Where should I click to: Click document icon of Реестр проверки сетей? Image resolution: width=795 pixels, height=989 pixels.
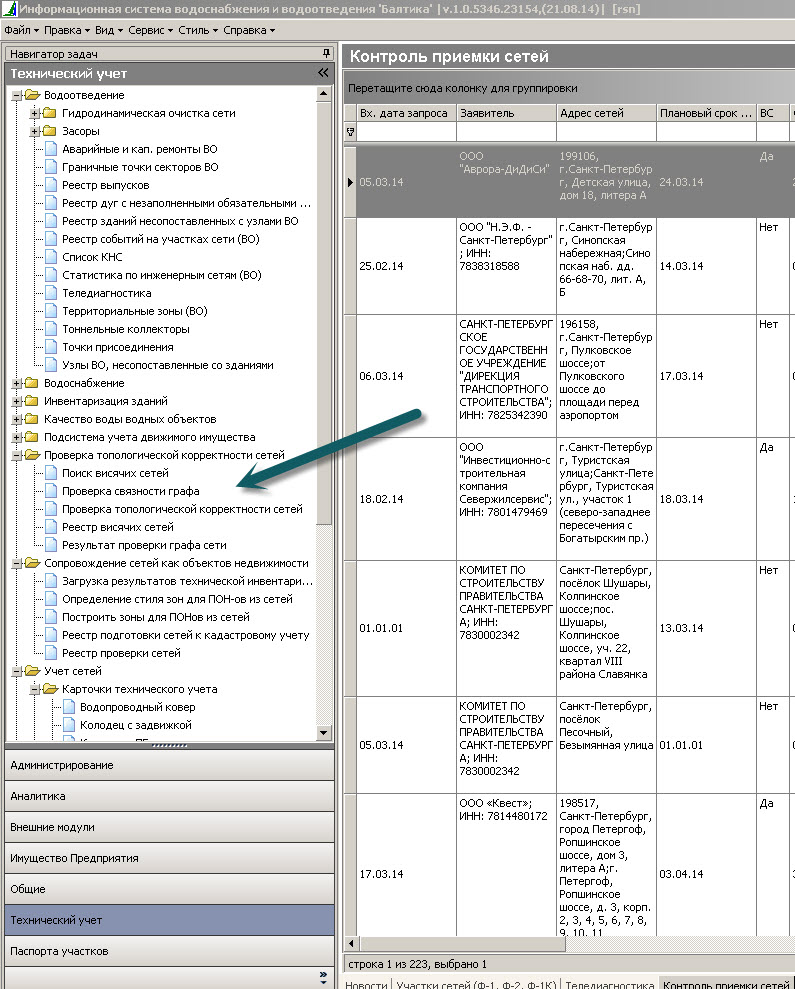tap(50, 653)
